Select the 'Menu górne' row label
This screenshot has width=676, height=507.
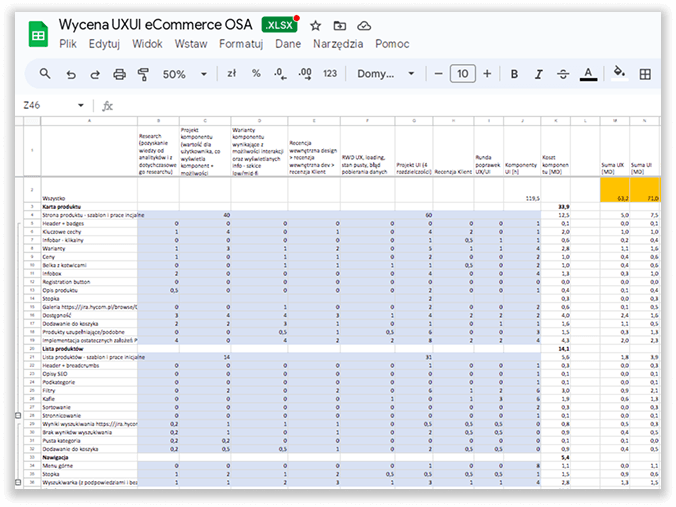pyautogui.click(x=89, y=466)
